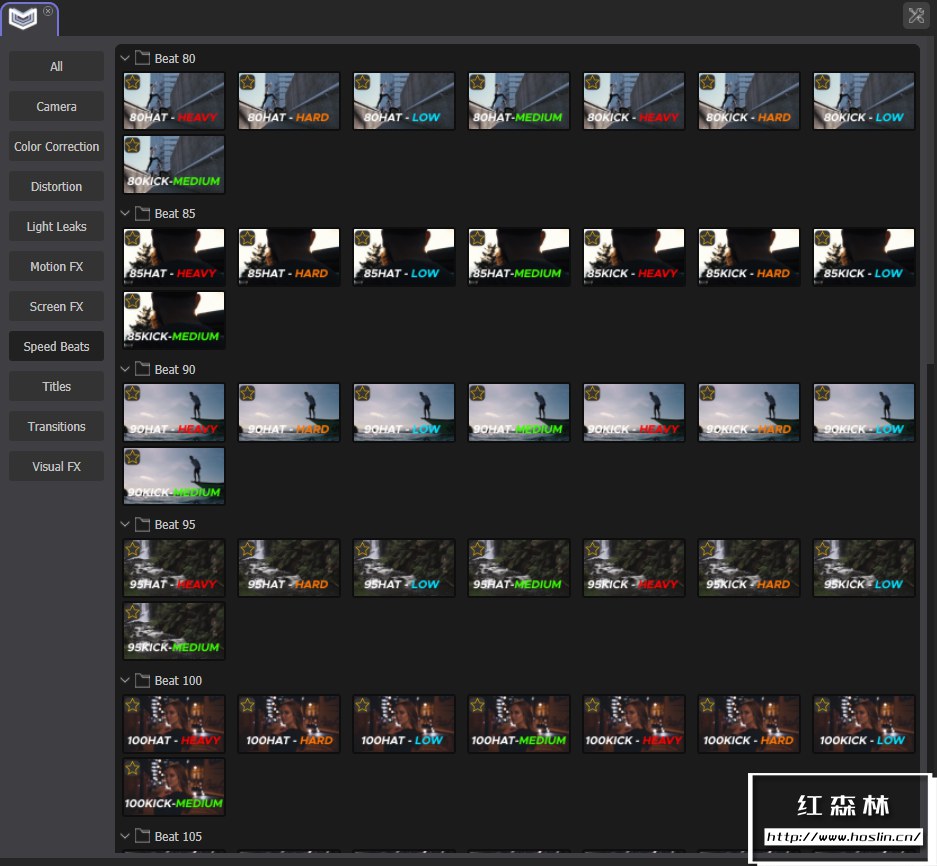Collapse the Beat 100 folder chevron
Image resolution: width=937 pixels, height=866 pixels.
coord(125,680)
